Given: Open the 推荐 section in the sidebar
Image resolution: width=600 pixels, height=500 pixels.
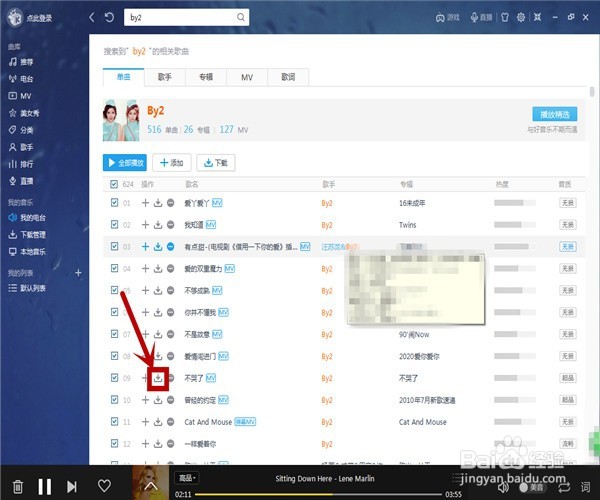Looking at the screenshot, I should click(21, 62).
